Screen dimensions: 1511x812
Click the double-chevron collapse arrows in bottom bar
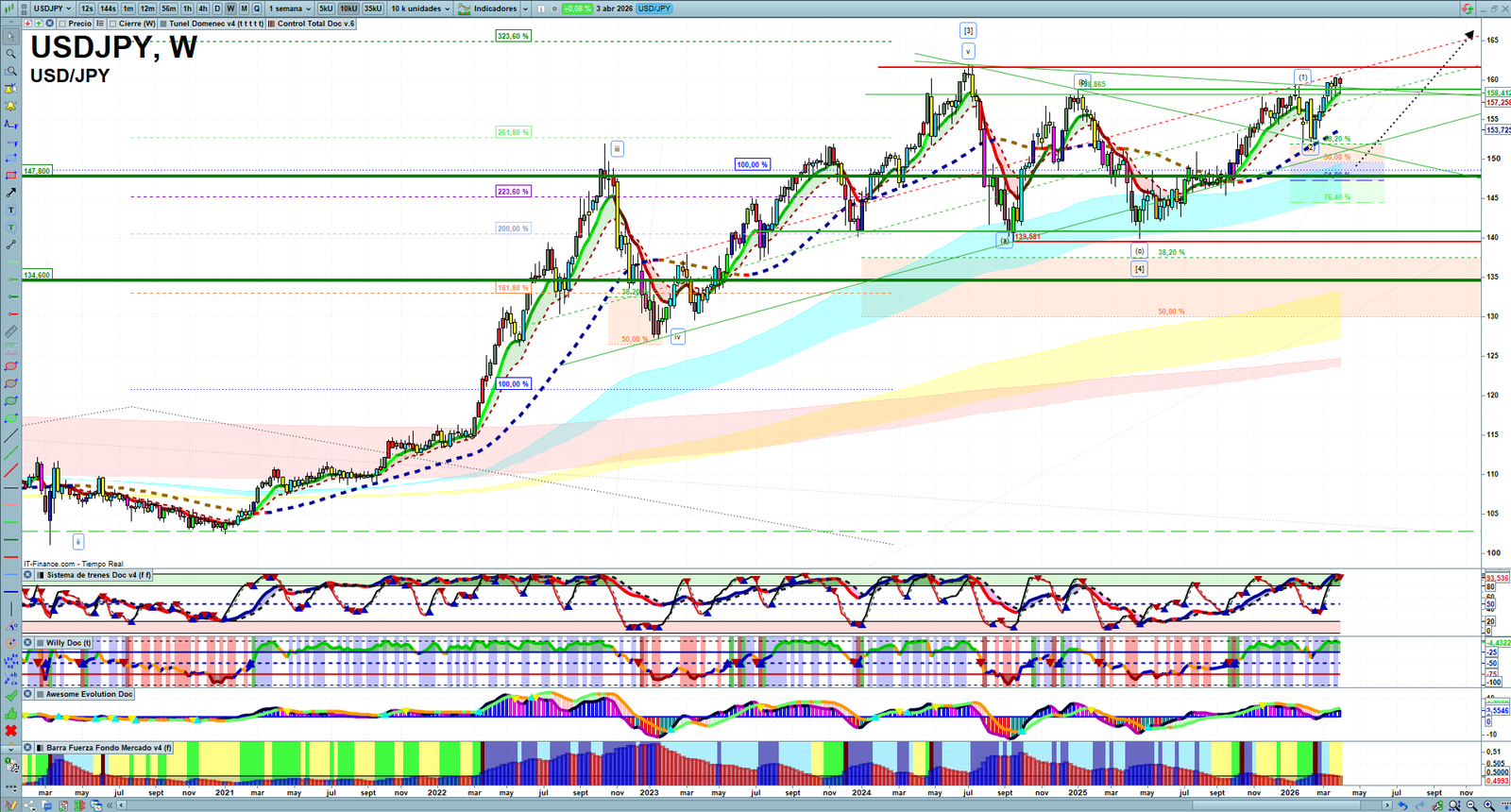111,805
